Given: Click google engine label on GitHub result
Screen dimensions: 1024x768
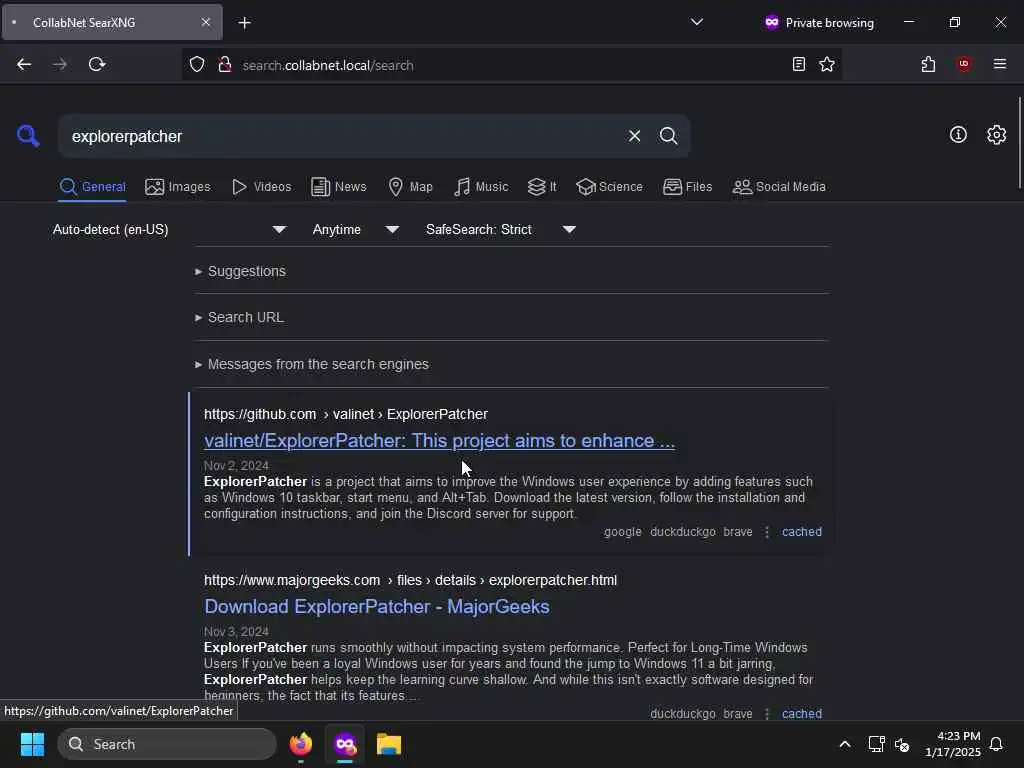Looking at the screenshot, I should click(622, 532).
